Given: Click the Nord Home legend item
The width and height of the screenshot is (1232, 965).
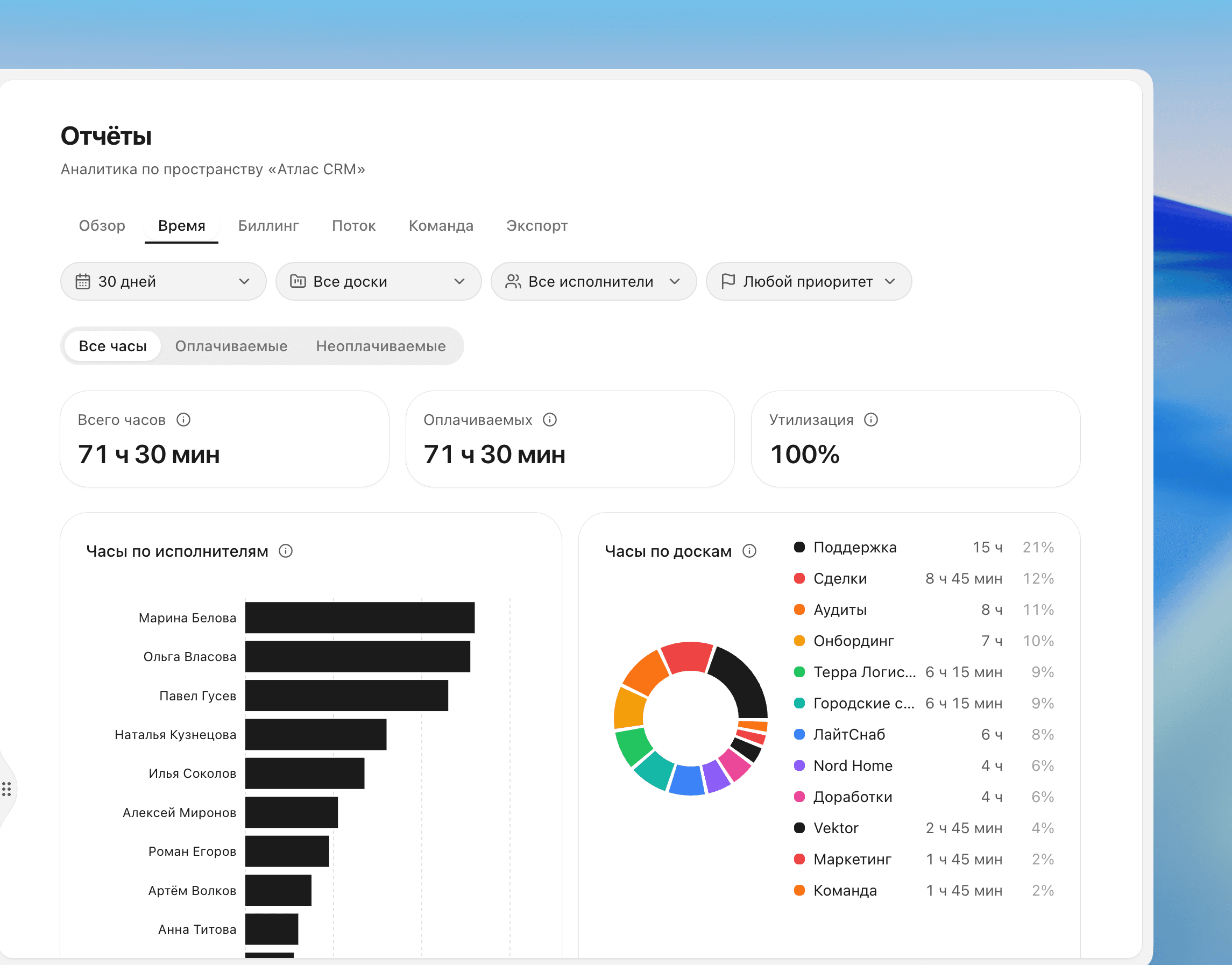Looking at the screenshot, I should pos(923,765).
